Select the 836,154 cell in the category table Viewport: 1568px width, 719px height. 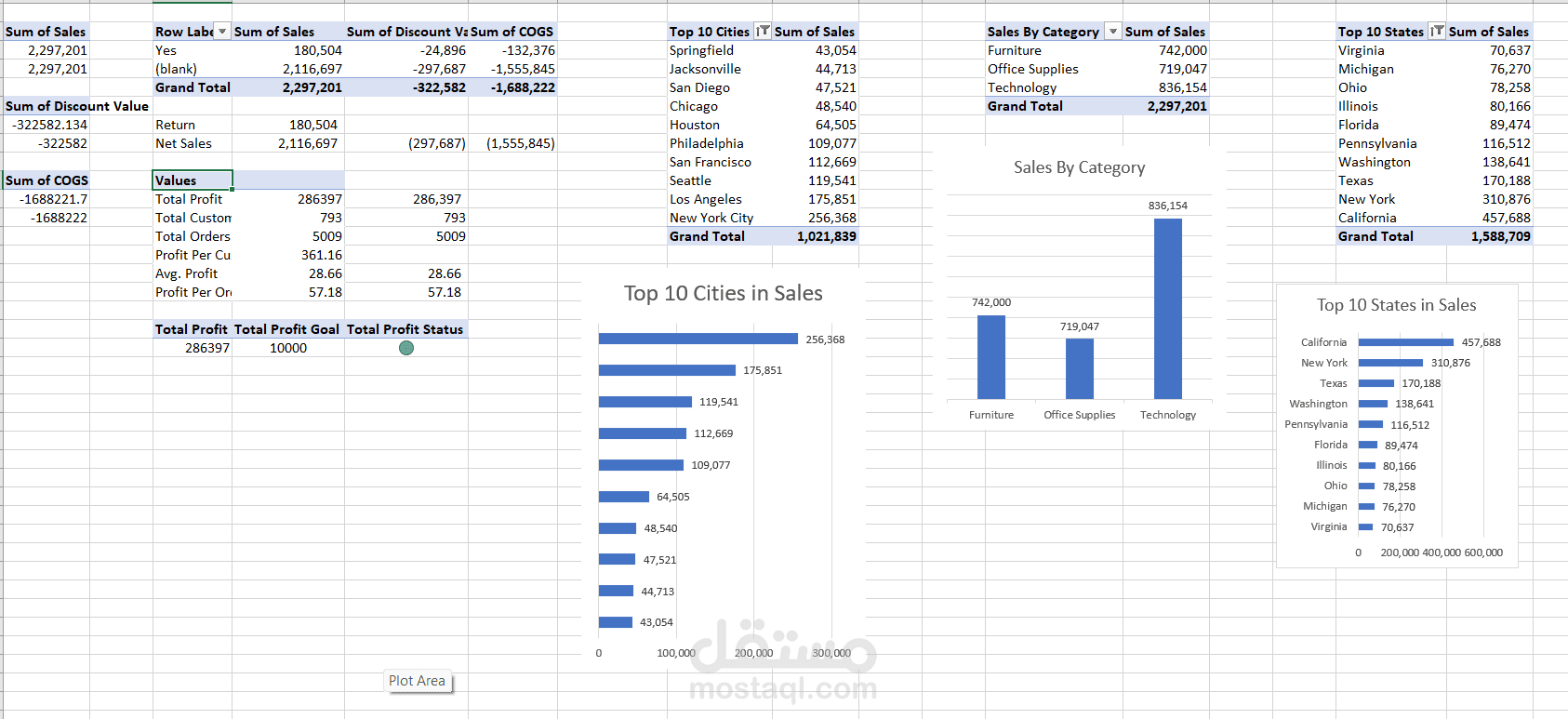(x=1166, y=87)
